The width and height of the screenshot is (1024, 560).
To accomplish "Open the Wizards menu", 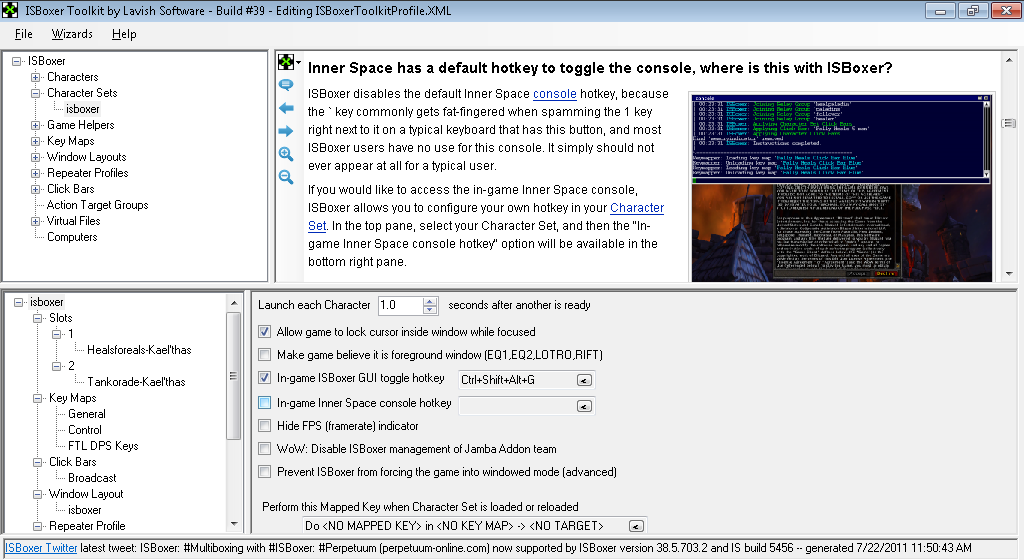I will (x=72, y=34).
